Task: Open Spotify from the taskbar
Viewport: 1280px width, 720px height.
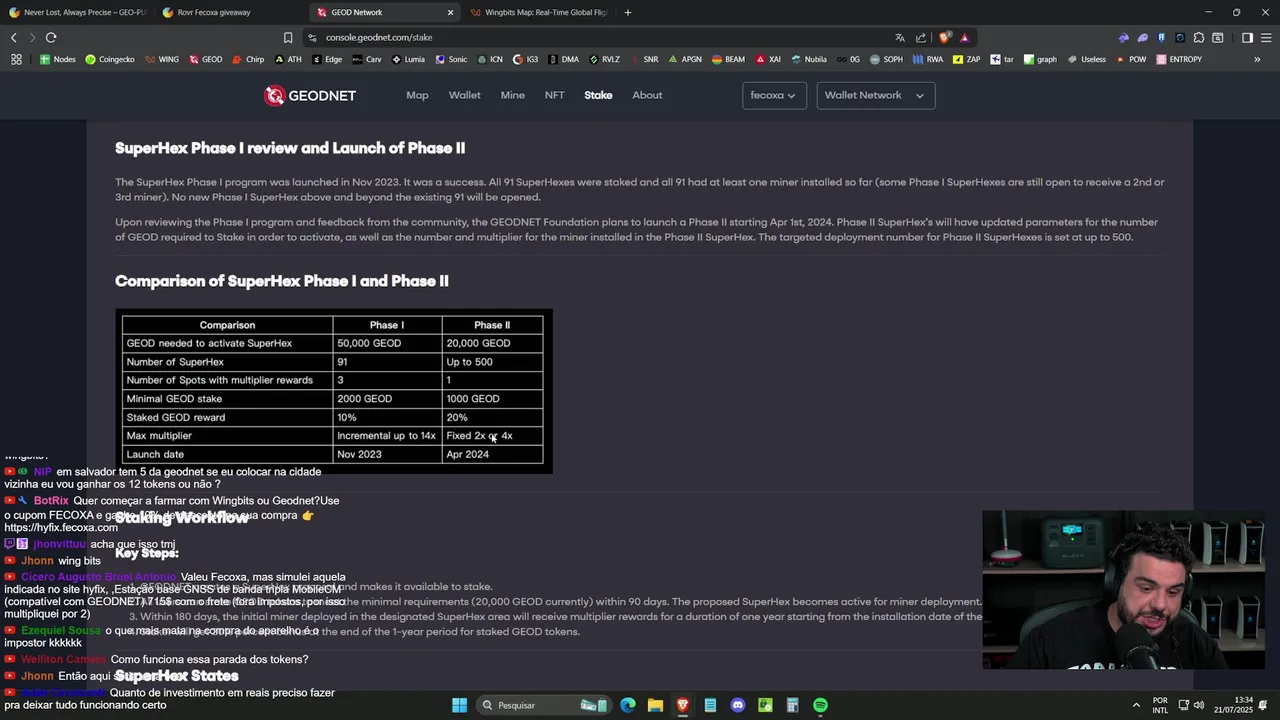Action: pyautogui.click(x=820, y=705)
